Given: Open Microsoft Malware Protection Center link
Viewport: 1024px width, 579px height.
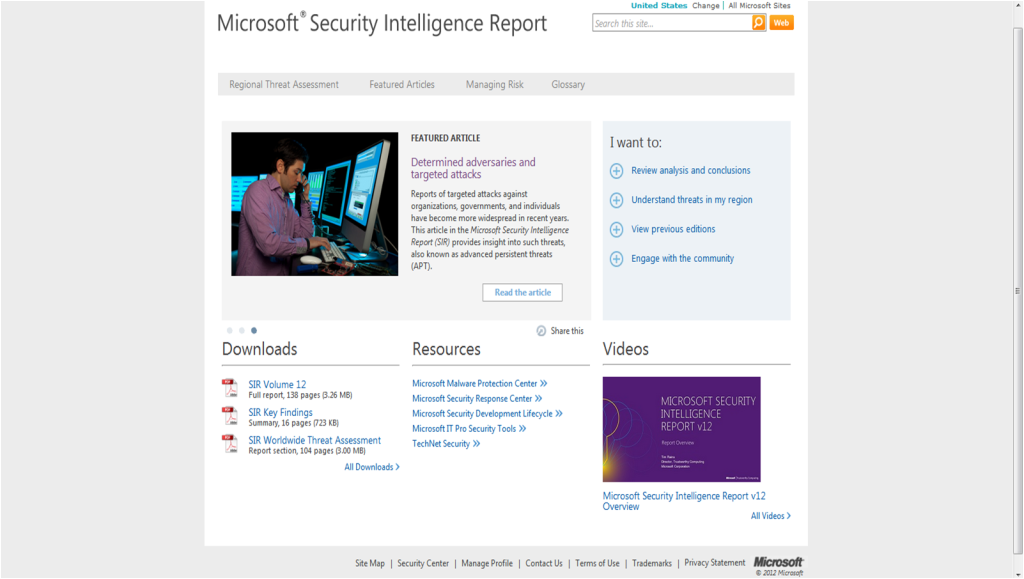Looking at the screenshot, I should 479,384.
